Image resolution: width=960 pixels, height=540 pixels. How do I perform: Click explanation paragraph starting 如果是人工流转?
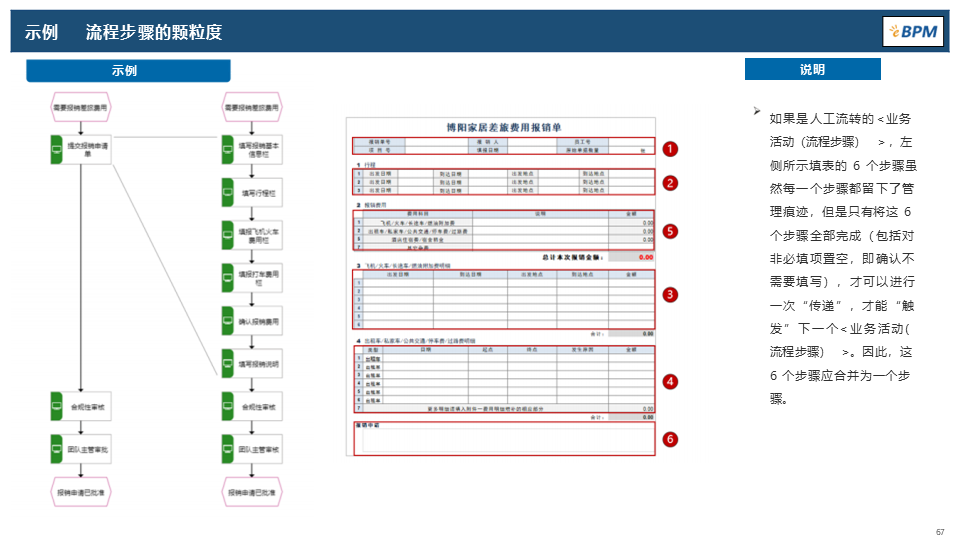coord(842,258)
